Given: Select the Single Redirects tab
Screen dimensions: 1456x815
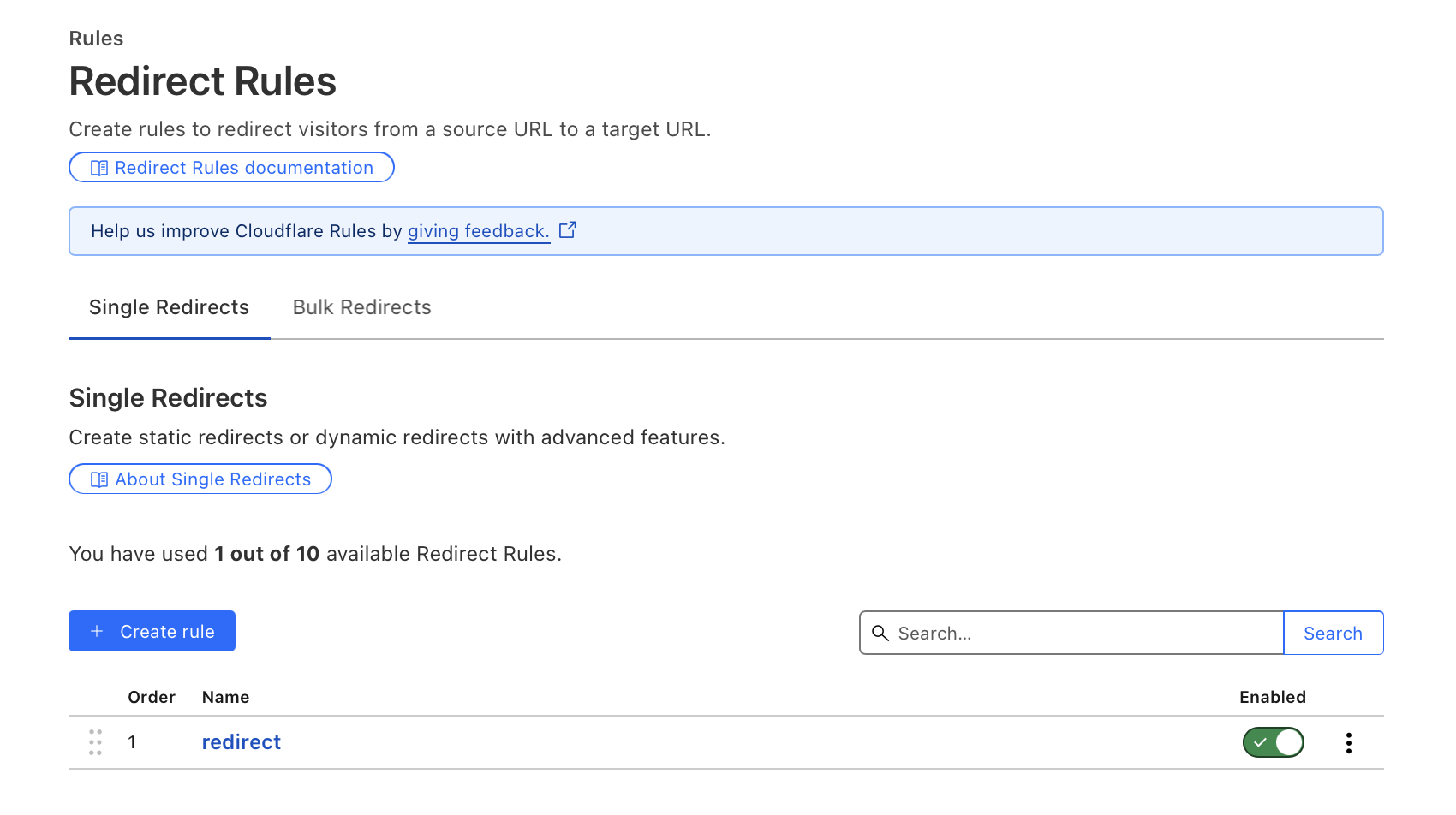Looking at the screenshot, I should tap(169, 307).
